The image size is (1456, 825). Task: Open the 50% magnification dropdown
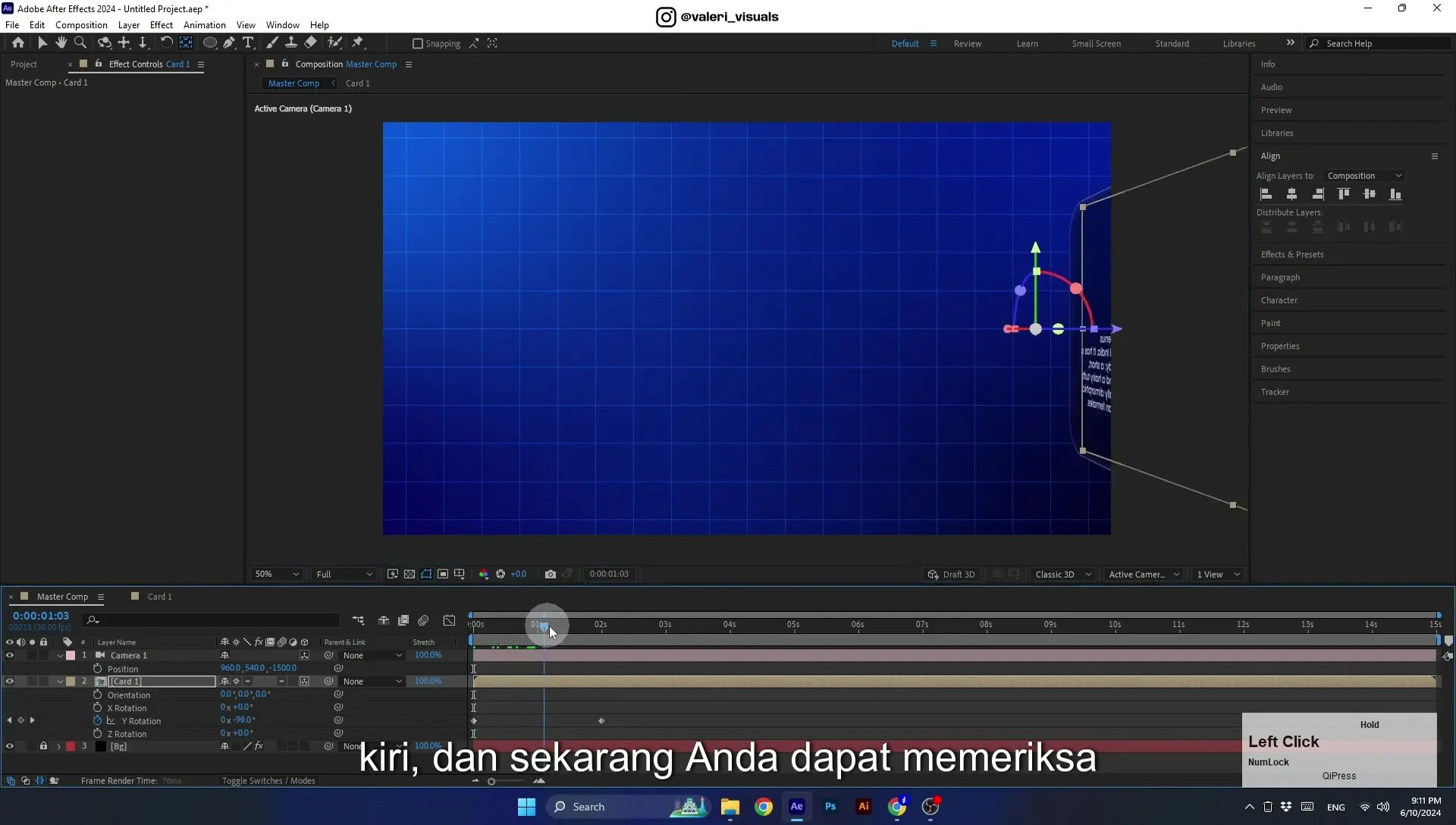[276, 574]
